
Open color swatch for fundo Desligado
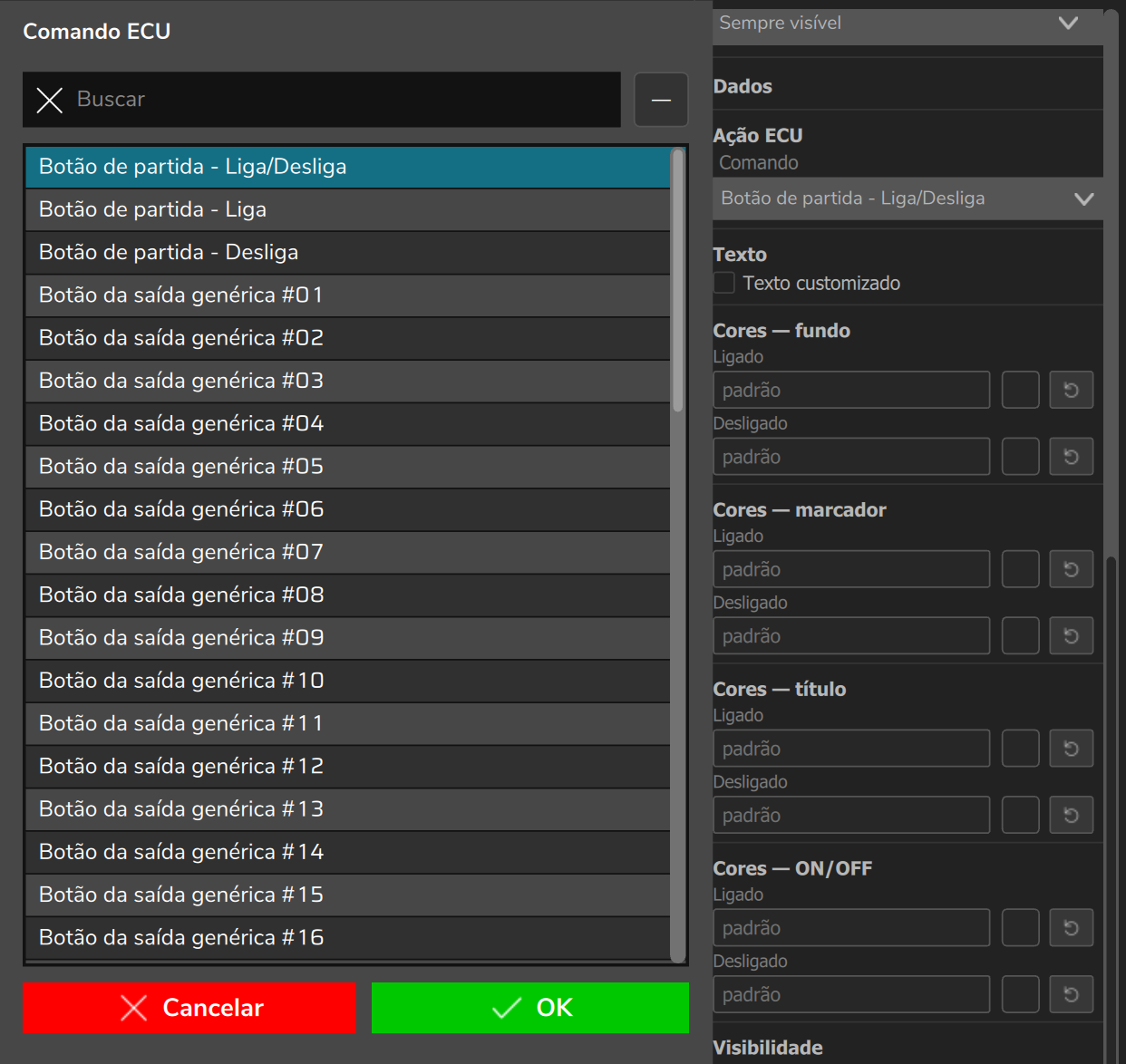pos(1020,457)
